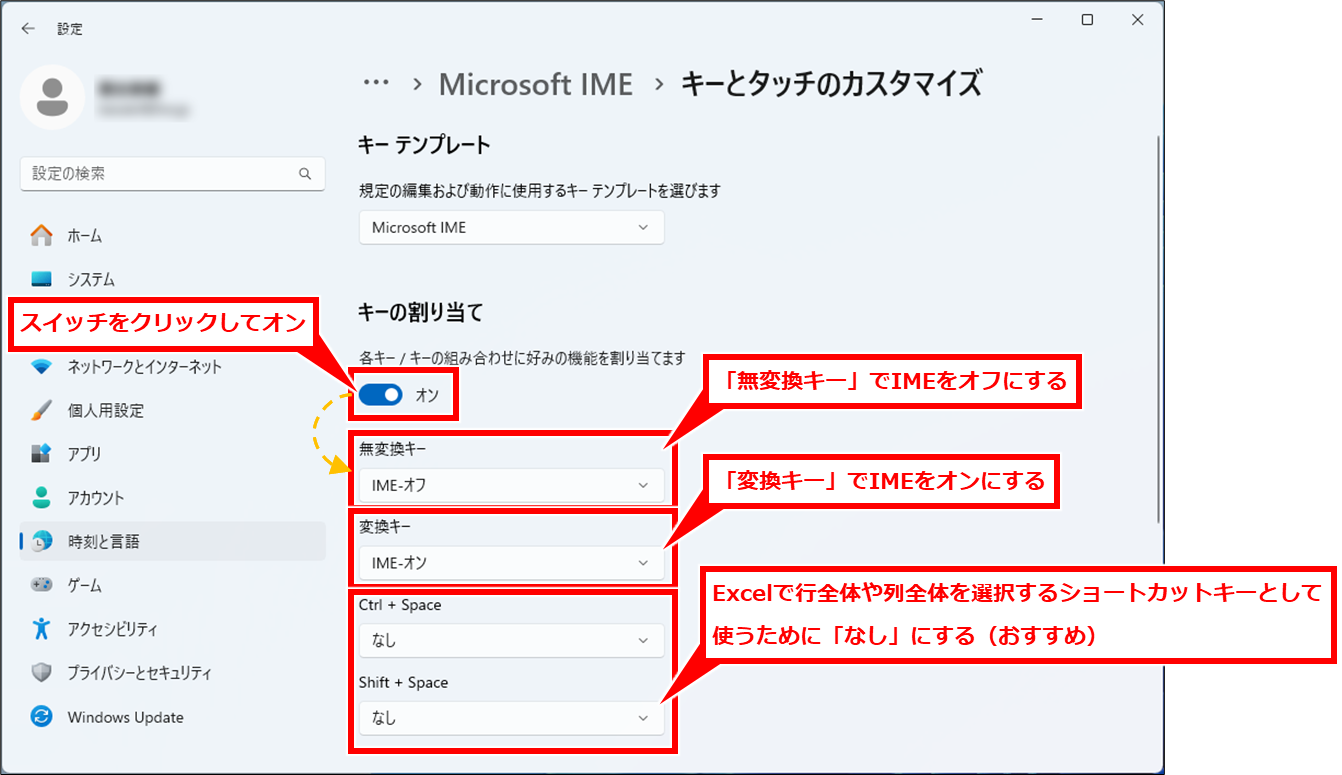
Task: Open ホーム in the sidebar
Action: pos(173,236)
